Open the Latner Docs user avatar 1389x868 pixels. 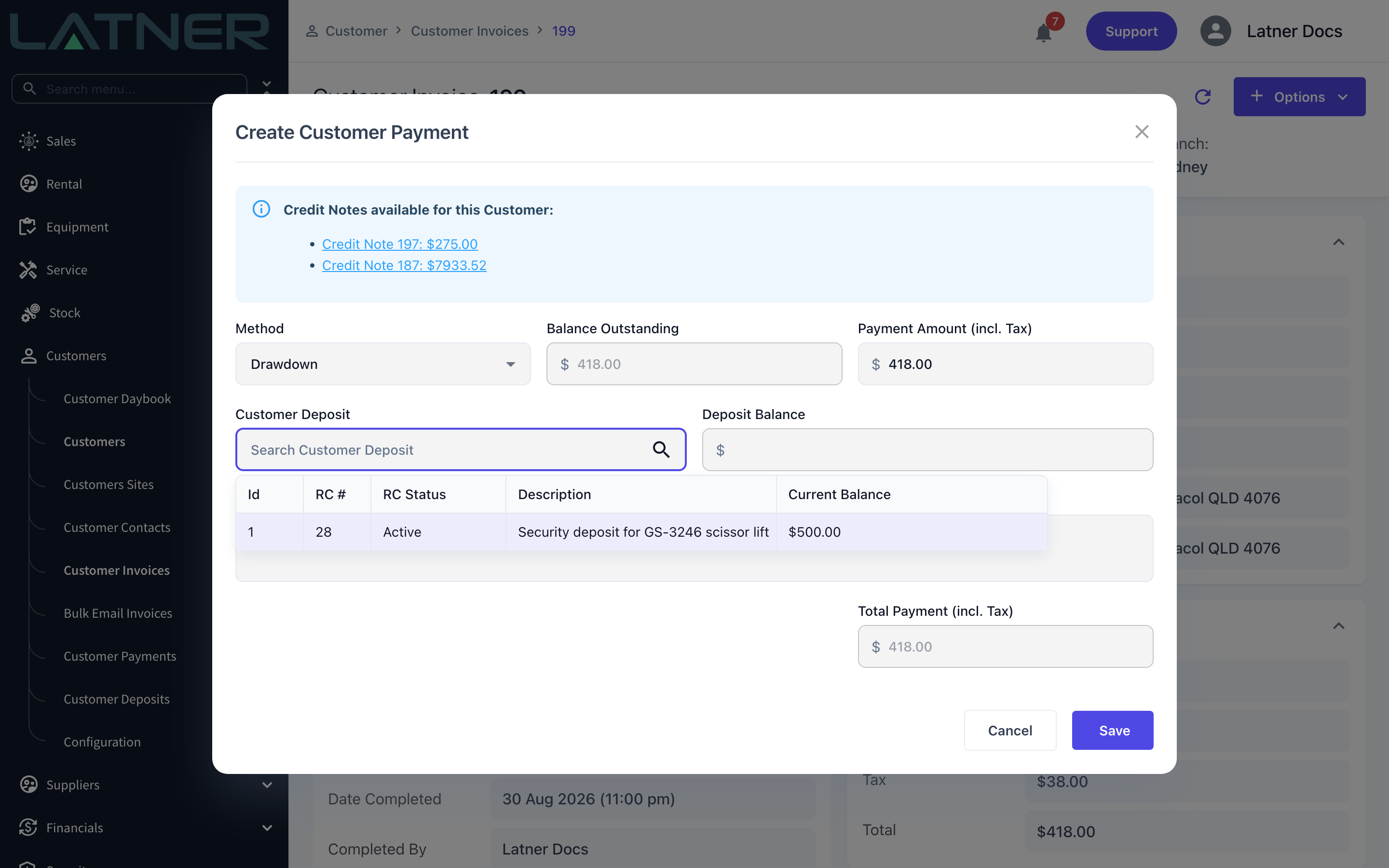click(1216, 31)
